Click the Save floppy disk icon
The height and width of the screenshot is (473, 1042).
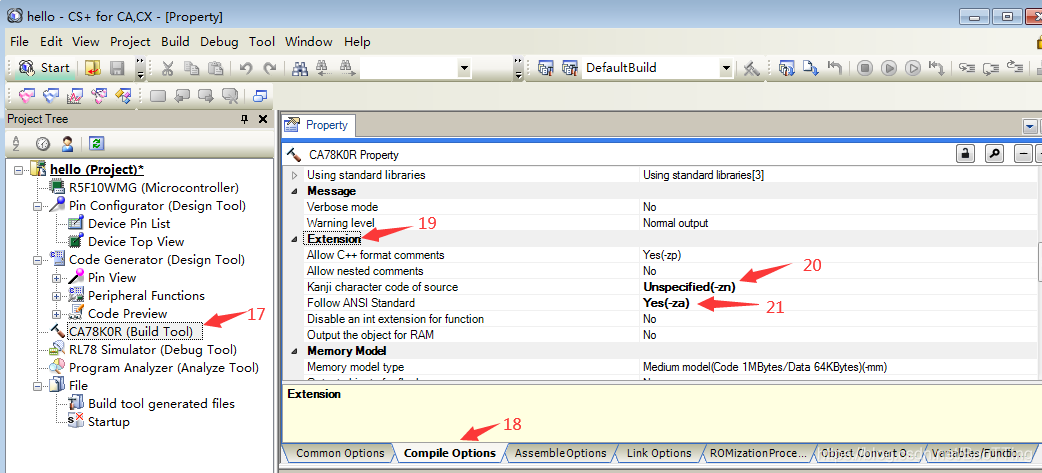coord(117,68)
